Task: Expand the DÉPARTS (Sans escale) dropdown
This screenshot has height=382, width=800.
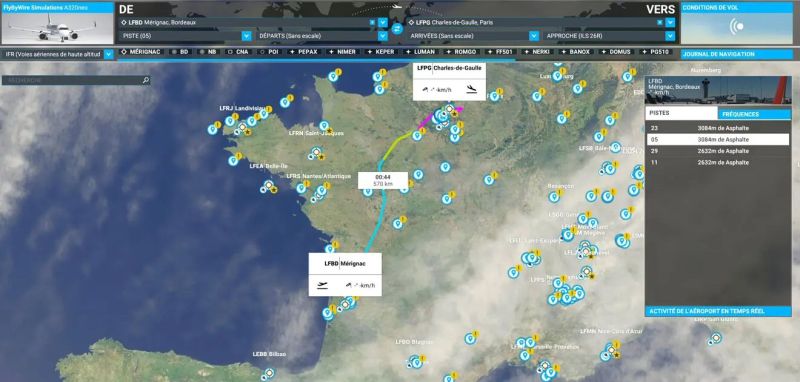Action: [383, 36]
